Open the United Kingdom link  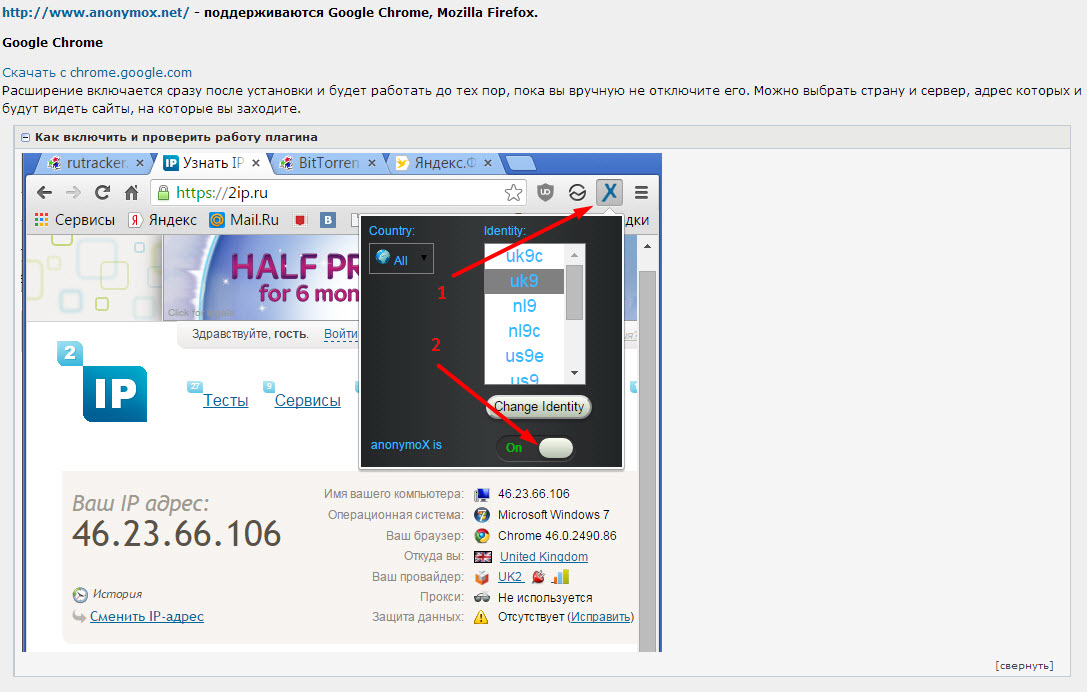pos(544,557)
